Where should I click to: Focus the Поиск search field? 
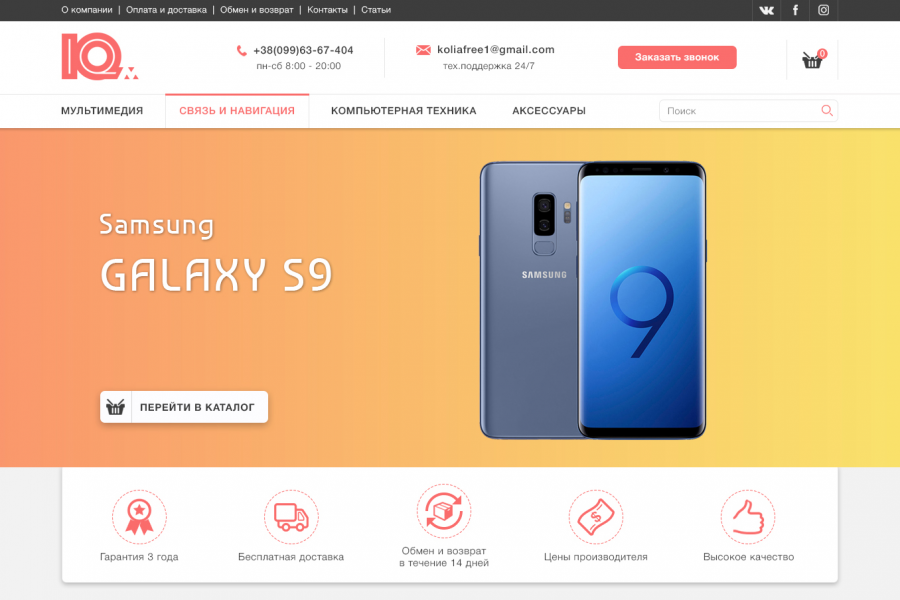pos(748,110)
